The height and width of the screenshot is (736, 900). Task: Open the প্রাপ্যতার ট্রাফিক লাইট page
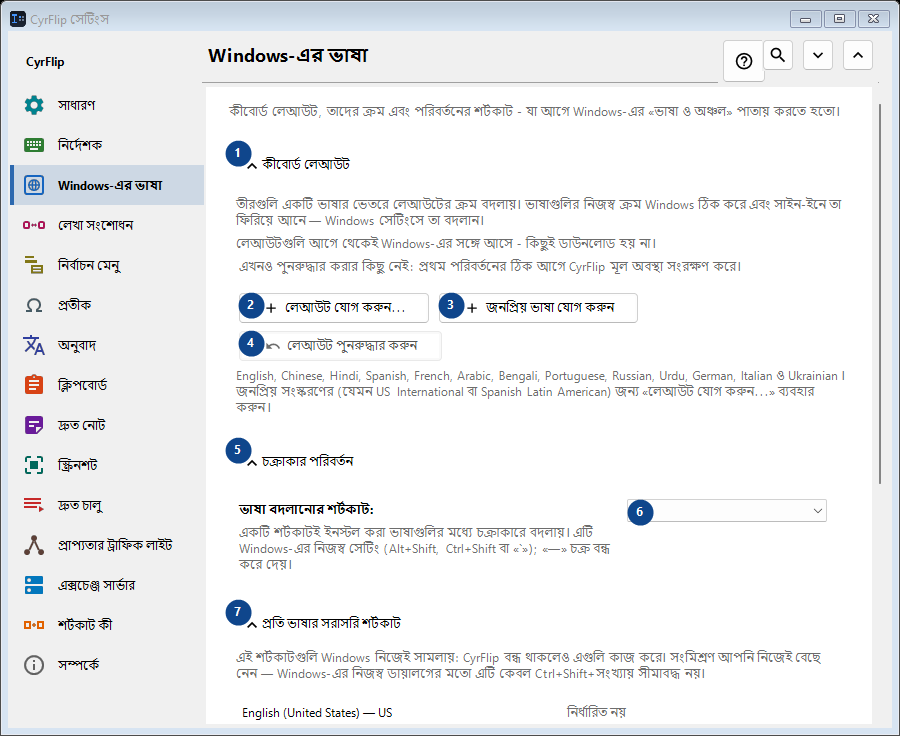tap(107, 545)
